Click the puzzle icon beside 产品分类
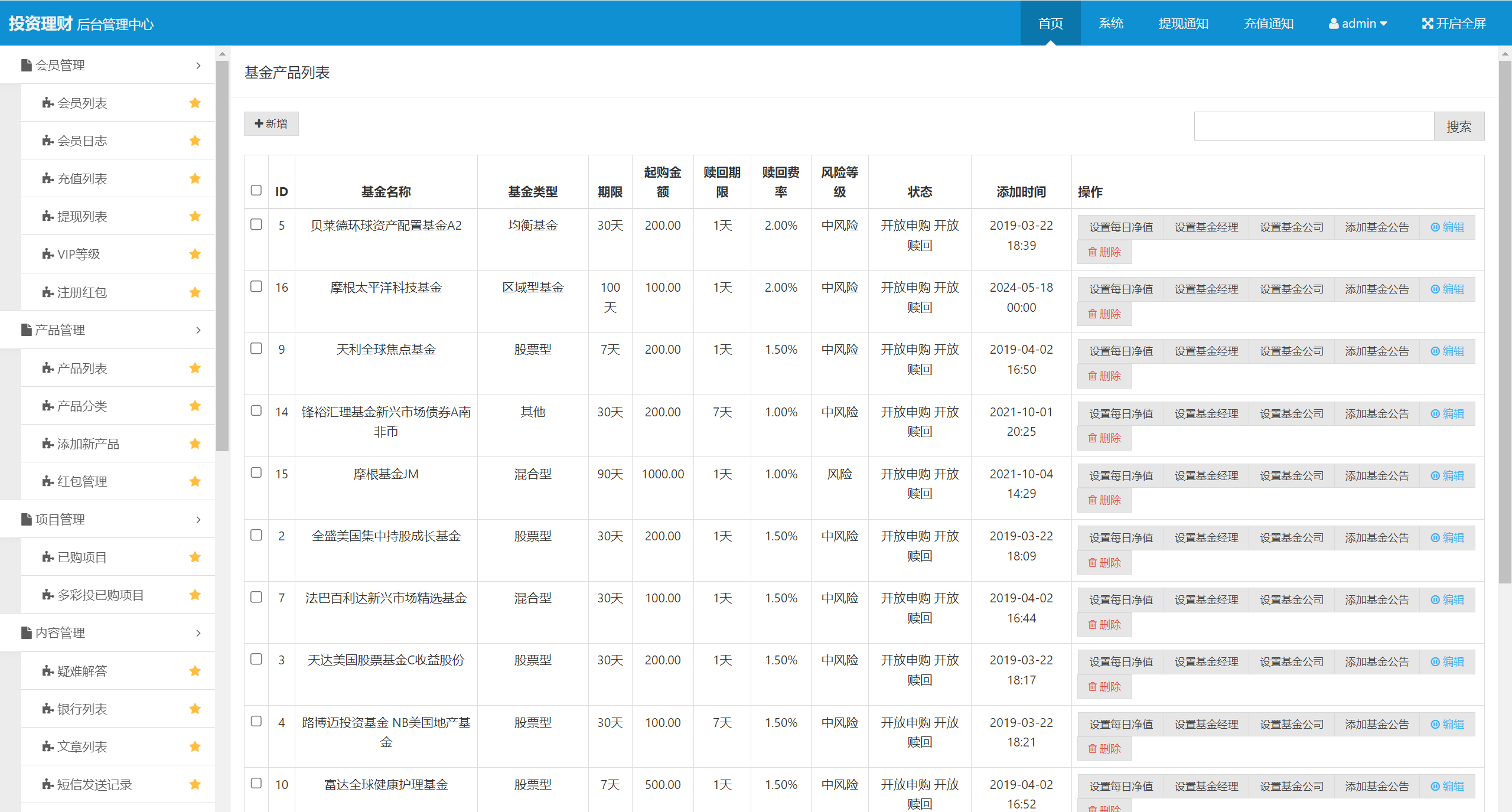The height and width of the screenshot is (812, 1512). pyautogui.click(x=48, y=406)
